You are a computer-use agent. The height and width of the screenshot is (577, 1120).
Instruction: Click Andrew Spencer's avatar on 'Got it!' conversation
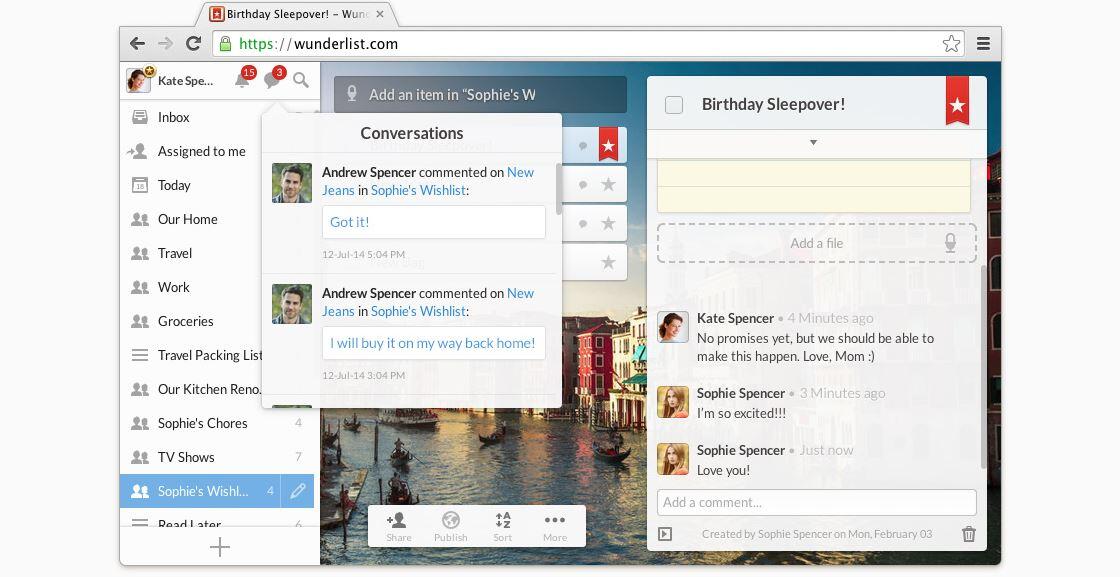291,183
